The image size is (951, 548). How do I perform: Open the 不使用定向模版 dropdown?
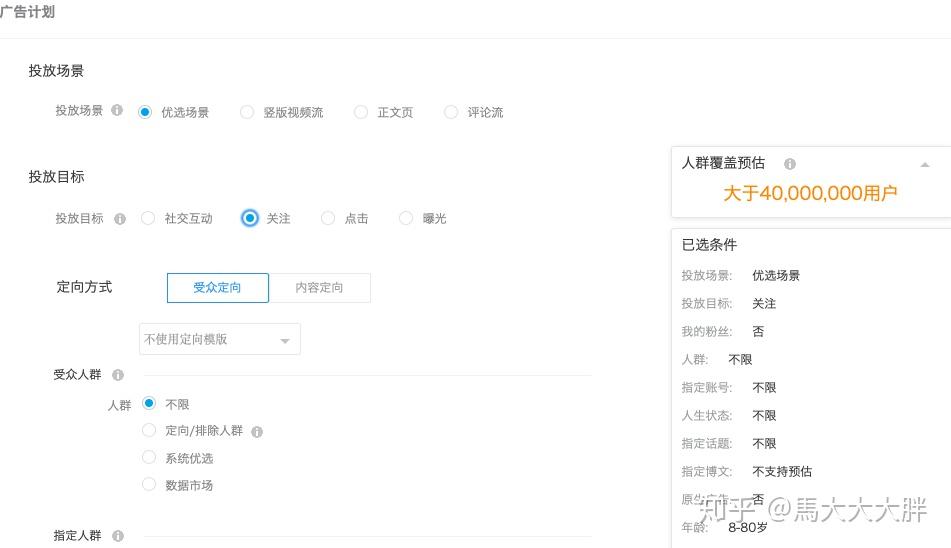tap(220, 339)
